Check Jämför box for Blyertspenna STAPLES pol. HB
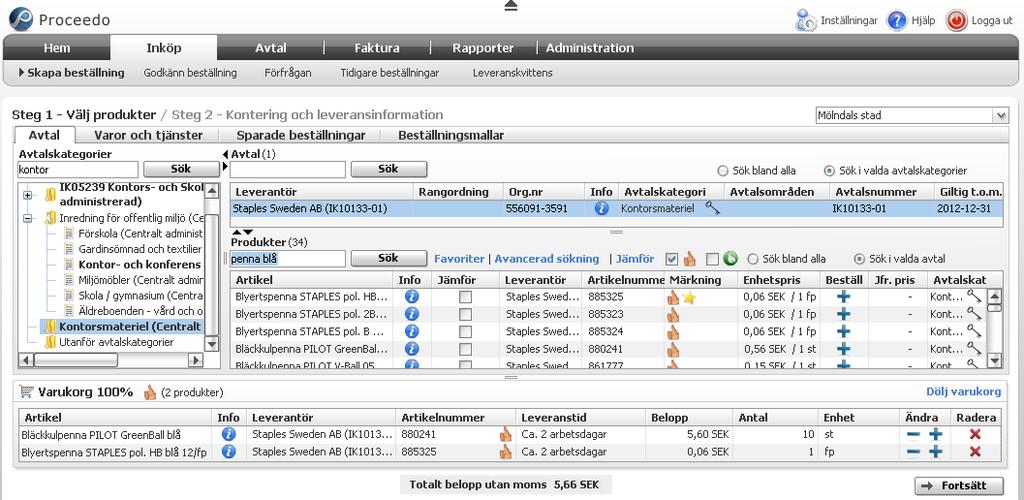 465,297
